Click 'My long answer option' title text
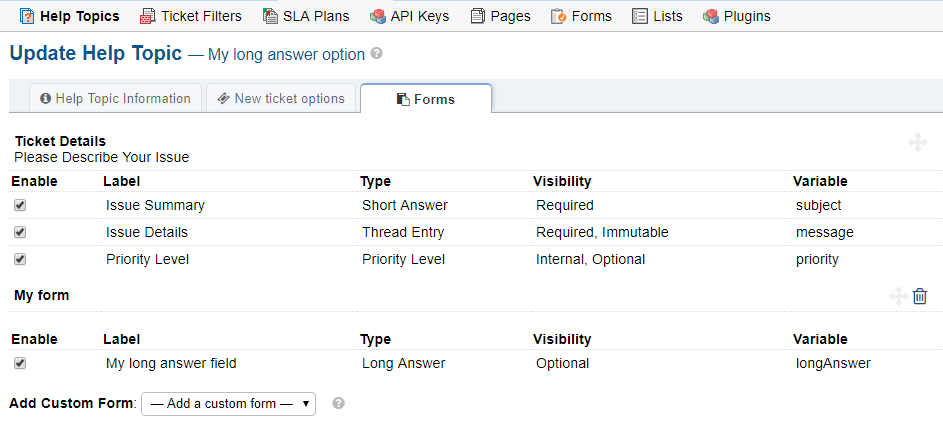The height and width of the screenshot is (427, 943). click(x=286, y=55)
